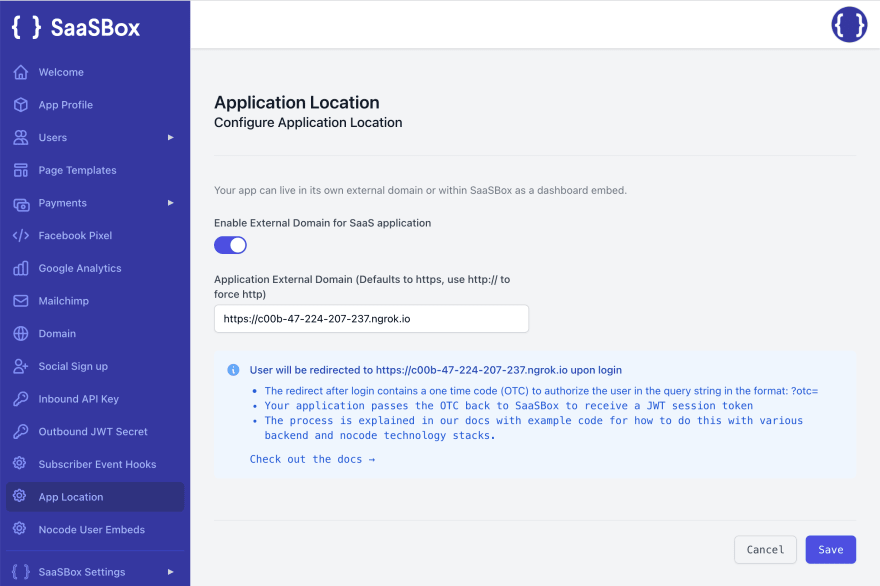Click the Nocode User Embeds gear icon
880x586 pixels.
(x=20, y=528)
